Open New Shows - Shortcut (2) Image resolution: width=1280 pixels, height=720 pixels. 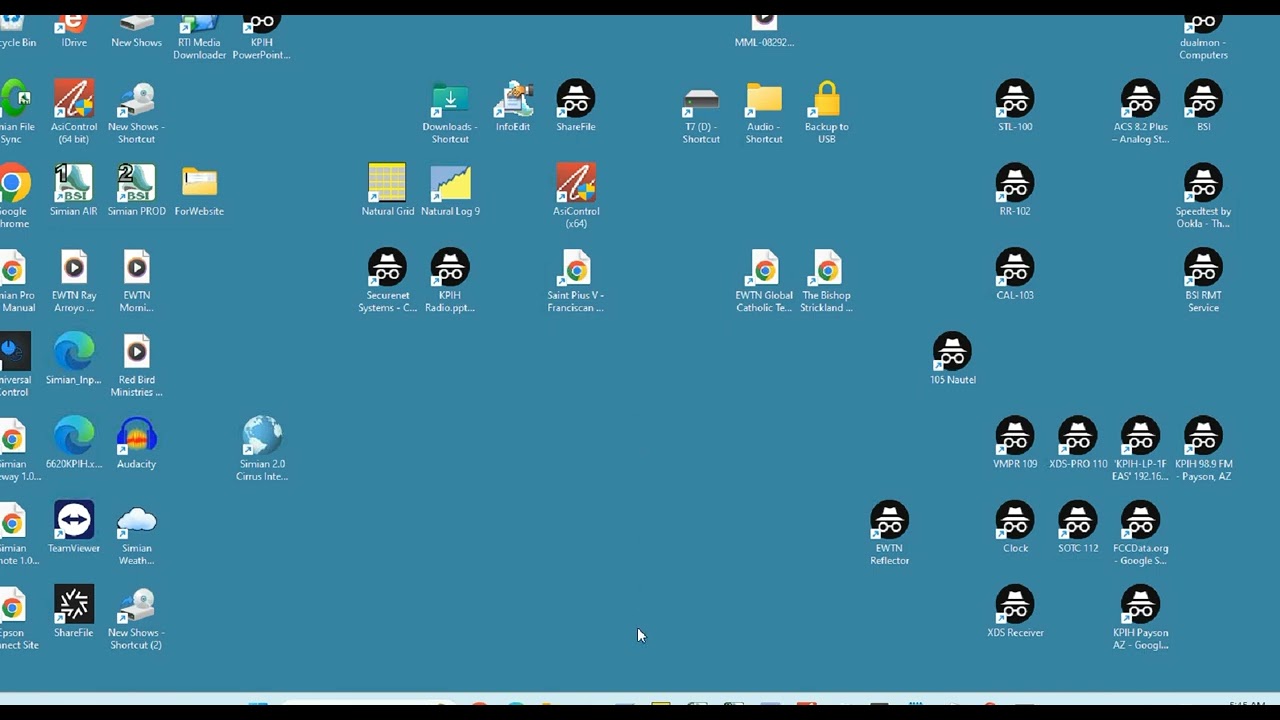[136, 617]
